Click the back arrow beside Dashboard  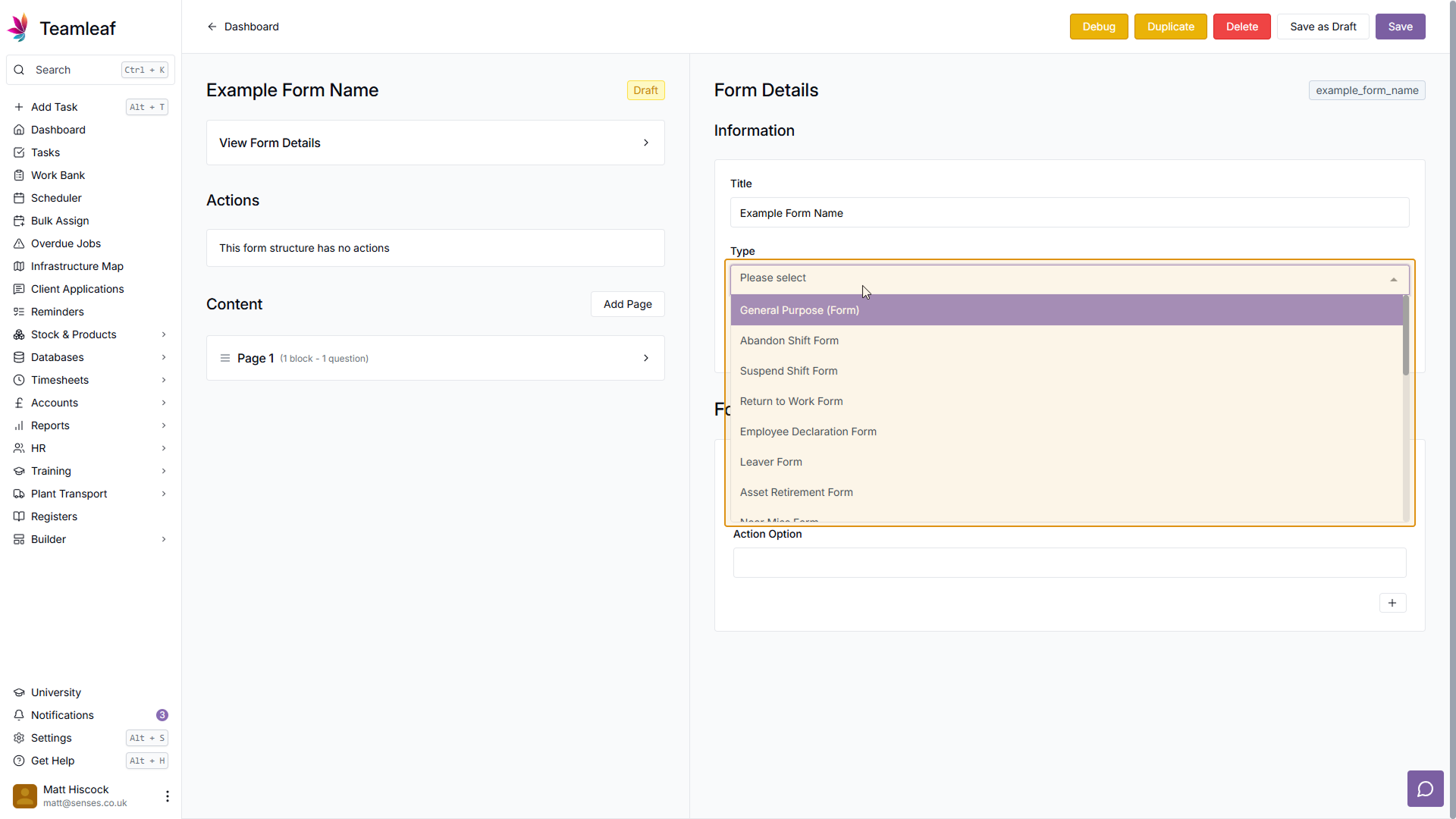(212, 27)
